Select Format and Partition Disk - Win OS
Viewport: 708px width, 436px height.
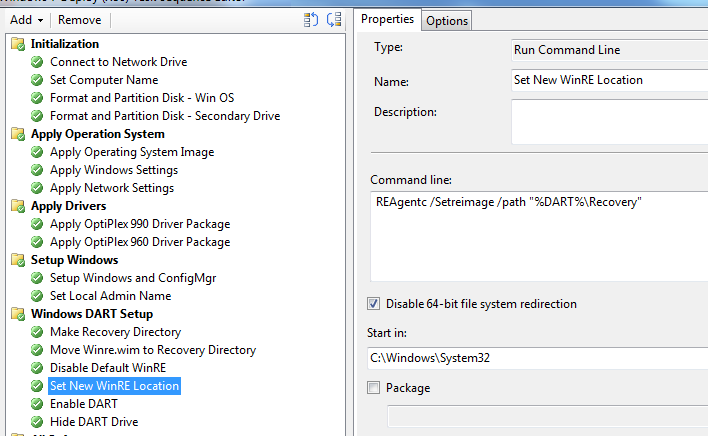coord(142,98)
